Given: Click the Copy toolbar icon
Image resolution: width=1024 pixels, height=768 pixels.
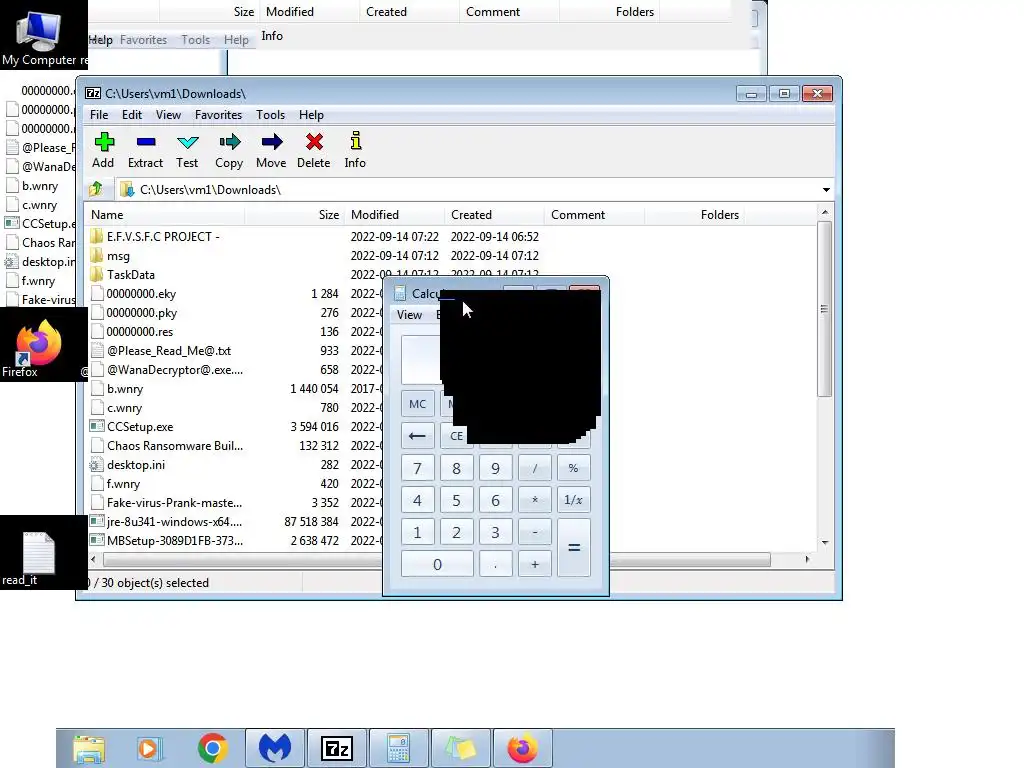Looking at the screenshot, I should click(229, 150).
